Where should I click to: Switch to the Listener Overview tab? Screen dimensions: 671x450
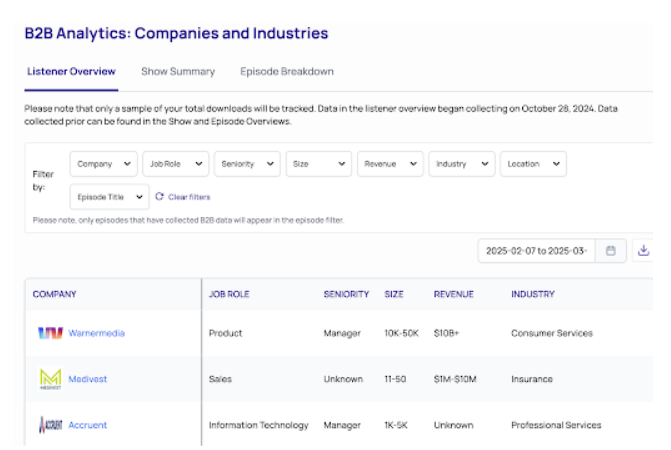click(71, 71)
